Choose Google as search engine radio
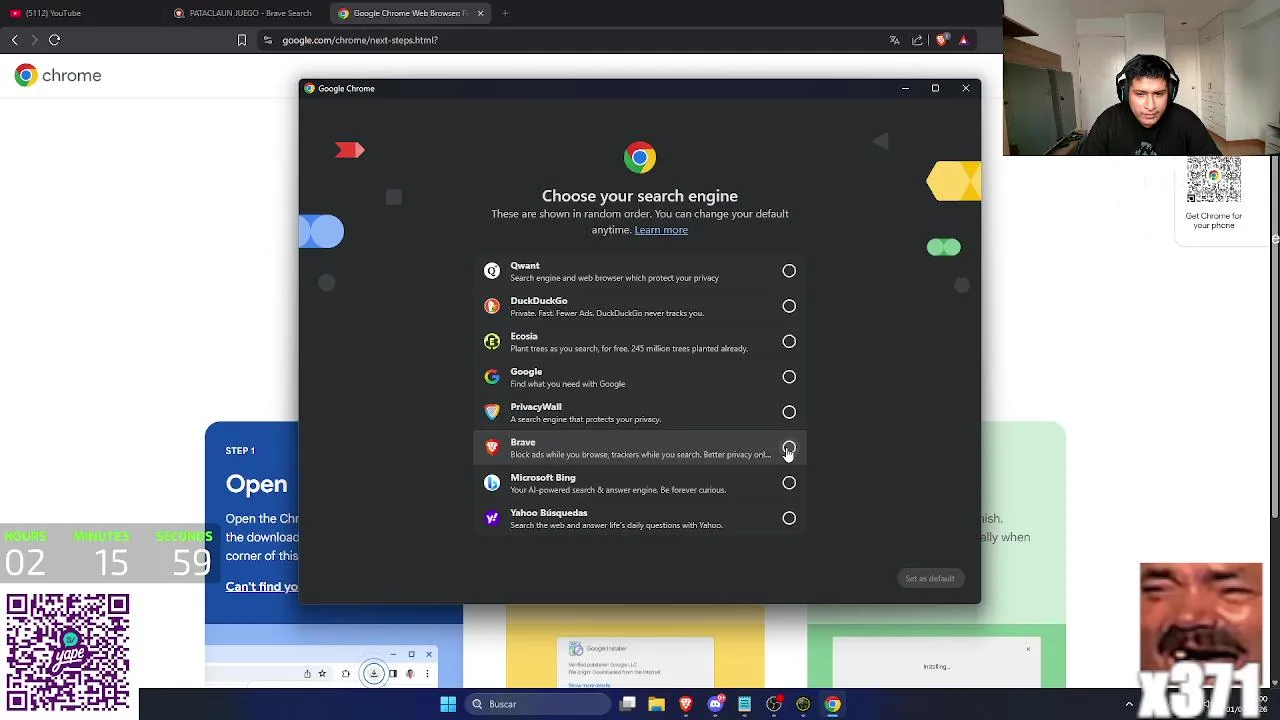Viewport: 1280px width, 720px height. (x=789, y=377)
